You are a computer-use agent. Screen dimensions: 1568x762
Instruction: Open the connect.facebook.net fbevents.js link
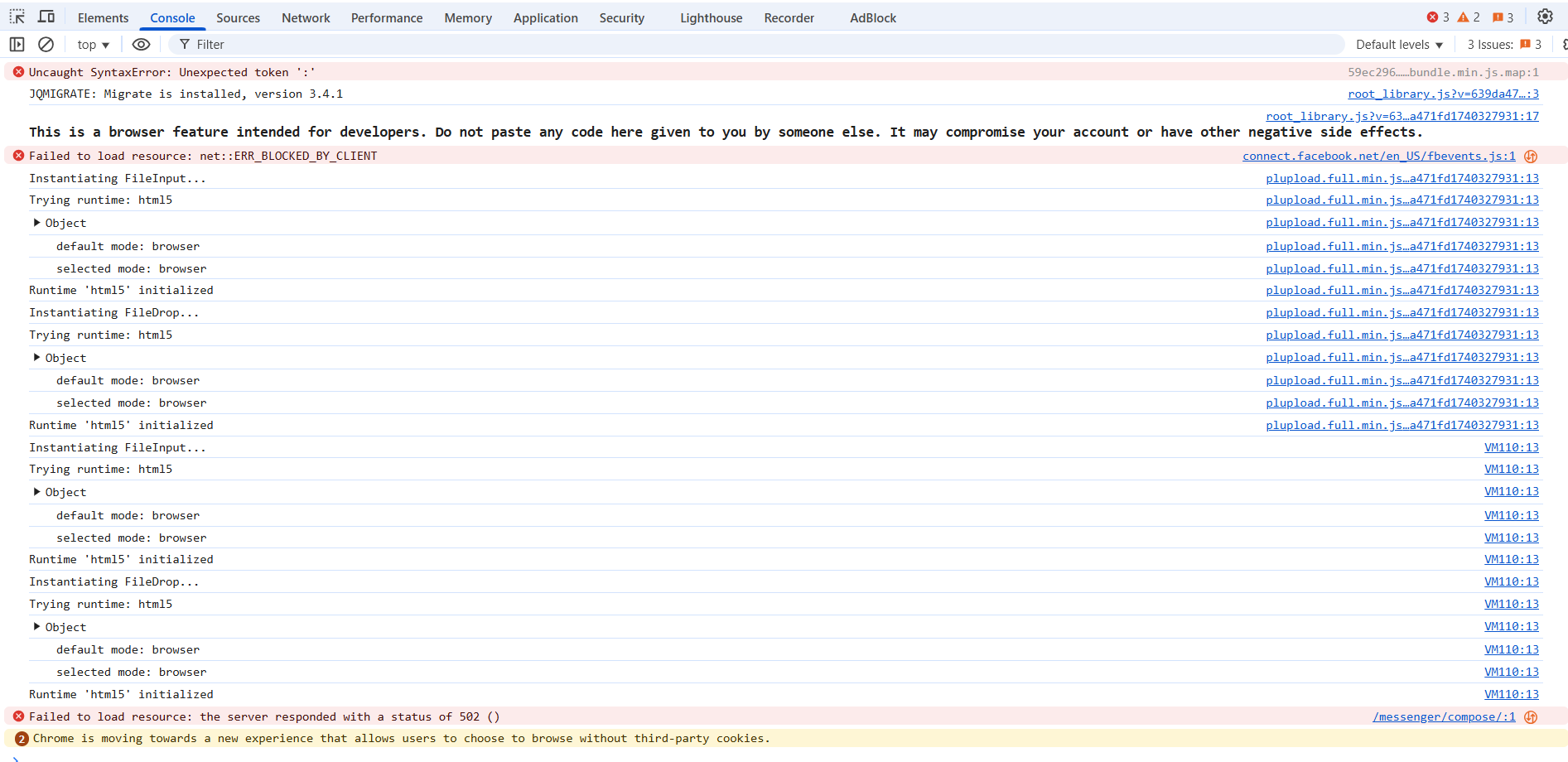click(x=1378, y=157)
